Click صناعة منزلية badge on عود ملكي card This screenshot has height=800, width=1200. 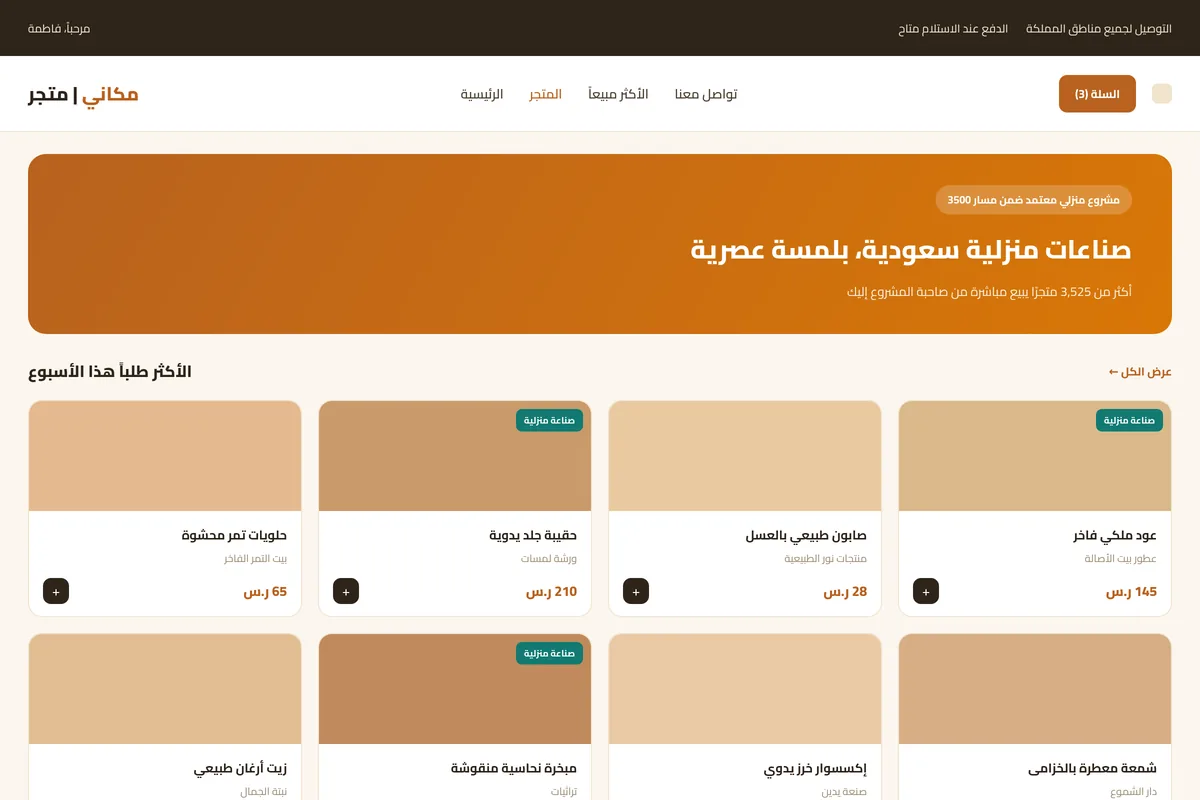pos(1129,420)
